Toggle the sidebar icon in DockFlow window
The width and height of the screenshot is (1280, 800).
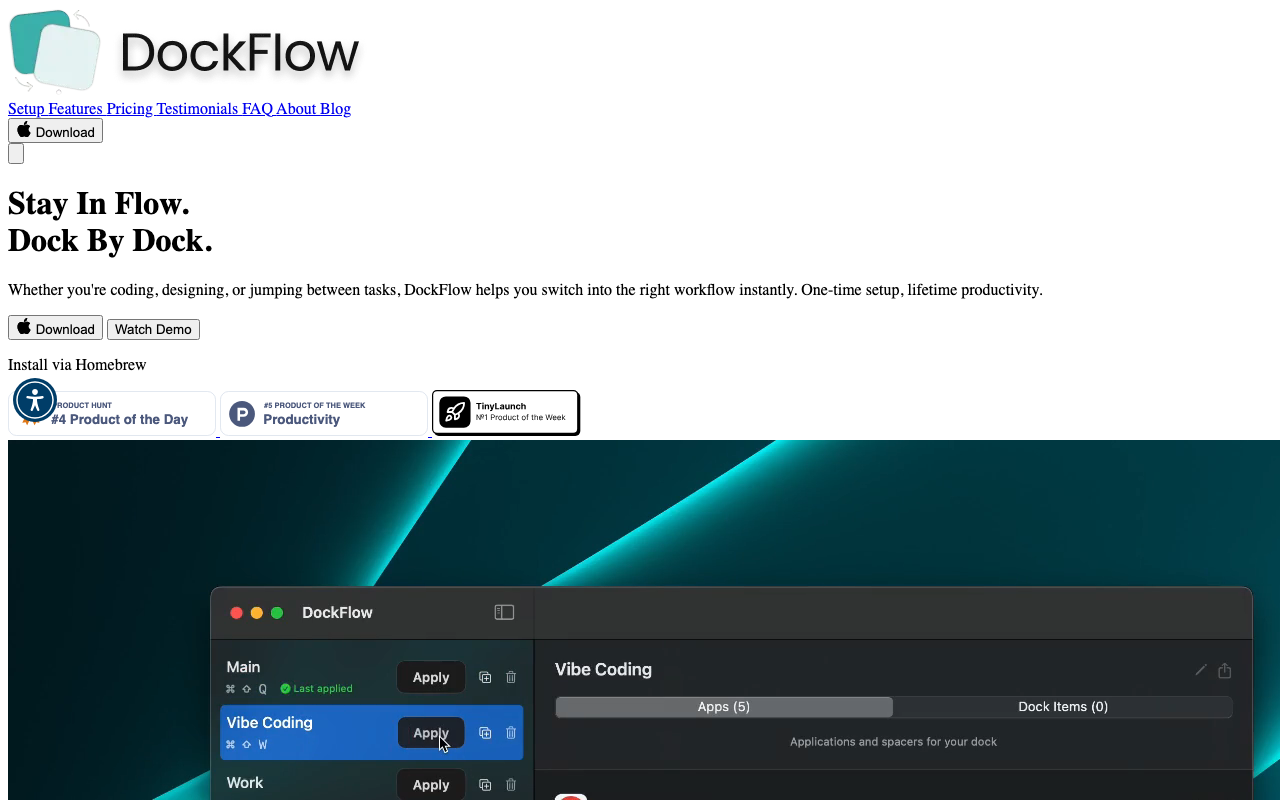click(x=504, y=612)
